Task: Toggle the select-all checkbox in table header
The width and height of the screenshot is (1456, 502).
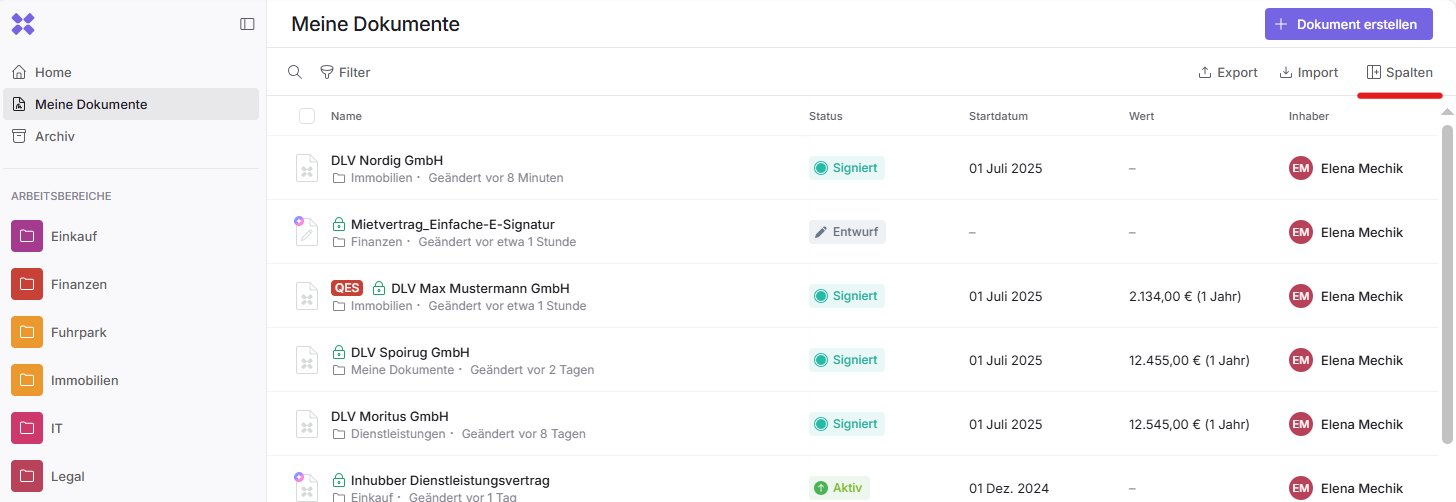Action: pyautogui.click(x=307, y=116)
